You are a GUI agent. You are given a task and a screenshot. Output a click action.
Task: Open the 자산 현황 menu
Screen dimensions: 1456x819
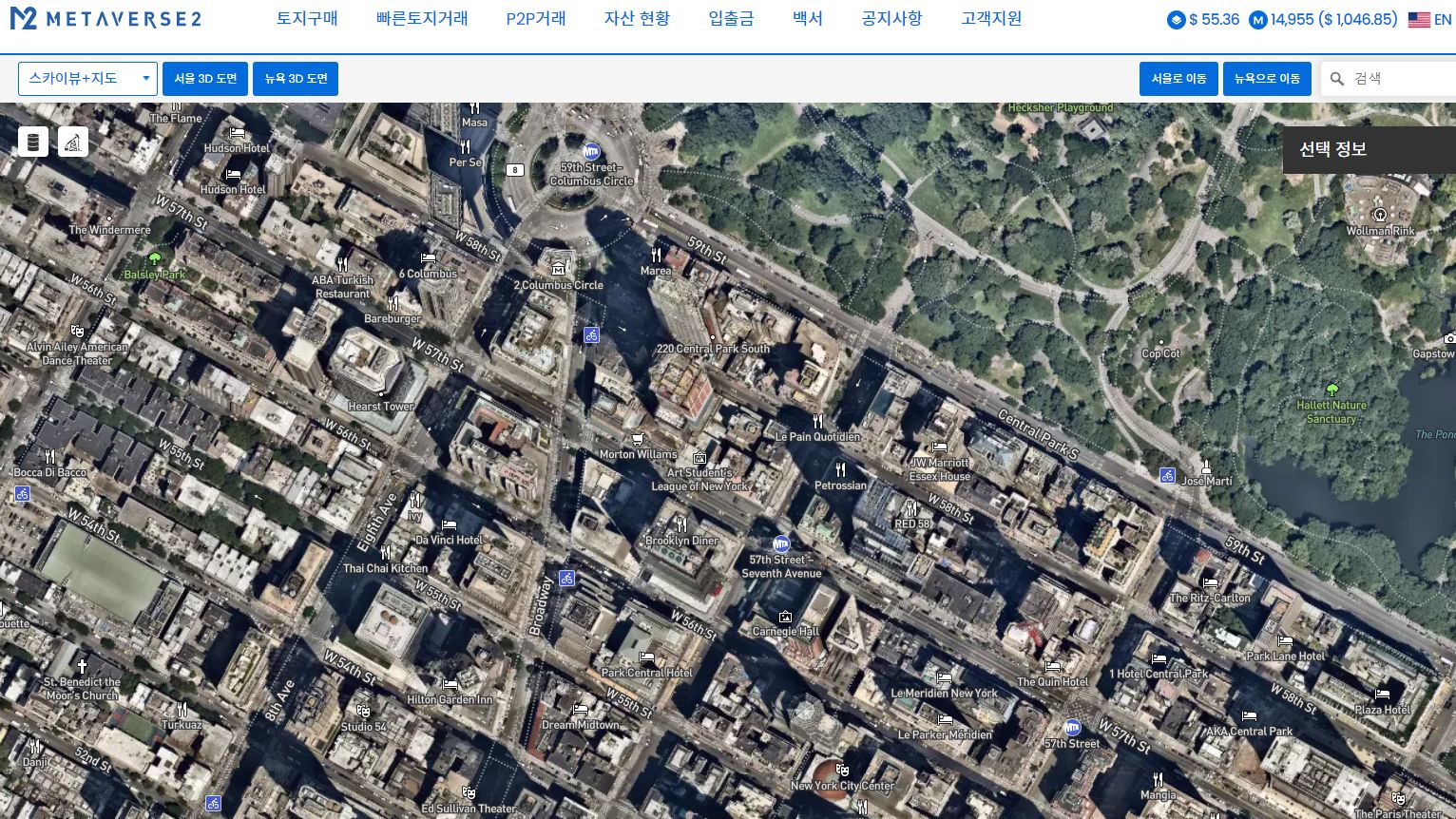[x=637, y=19]
